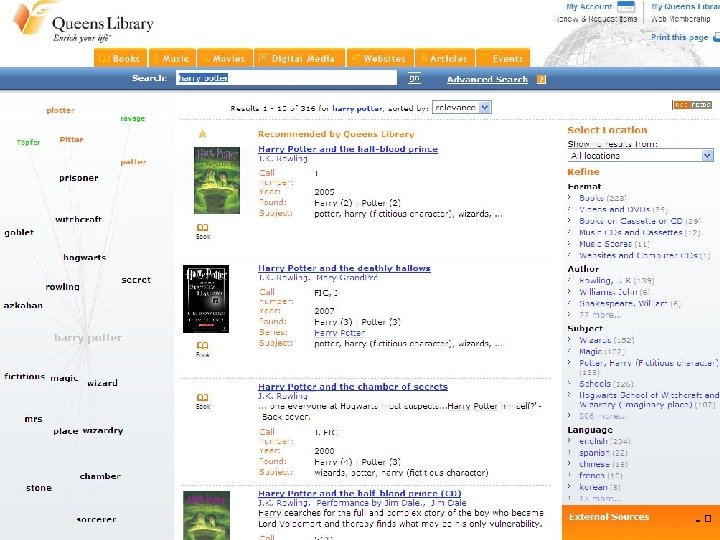Expand 77 more authors
The height and width of the screenshot is (540, 720).
(x=600, y=315)
